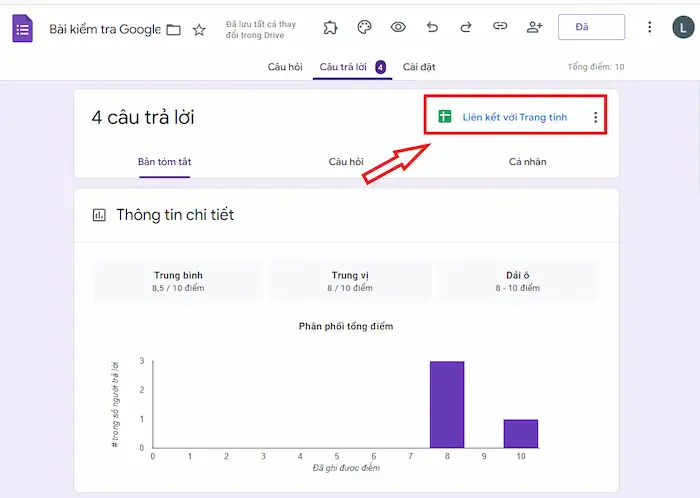Click the undo arrow
The height and width of the screenshot is (498, 700).
432,27
